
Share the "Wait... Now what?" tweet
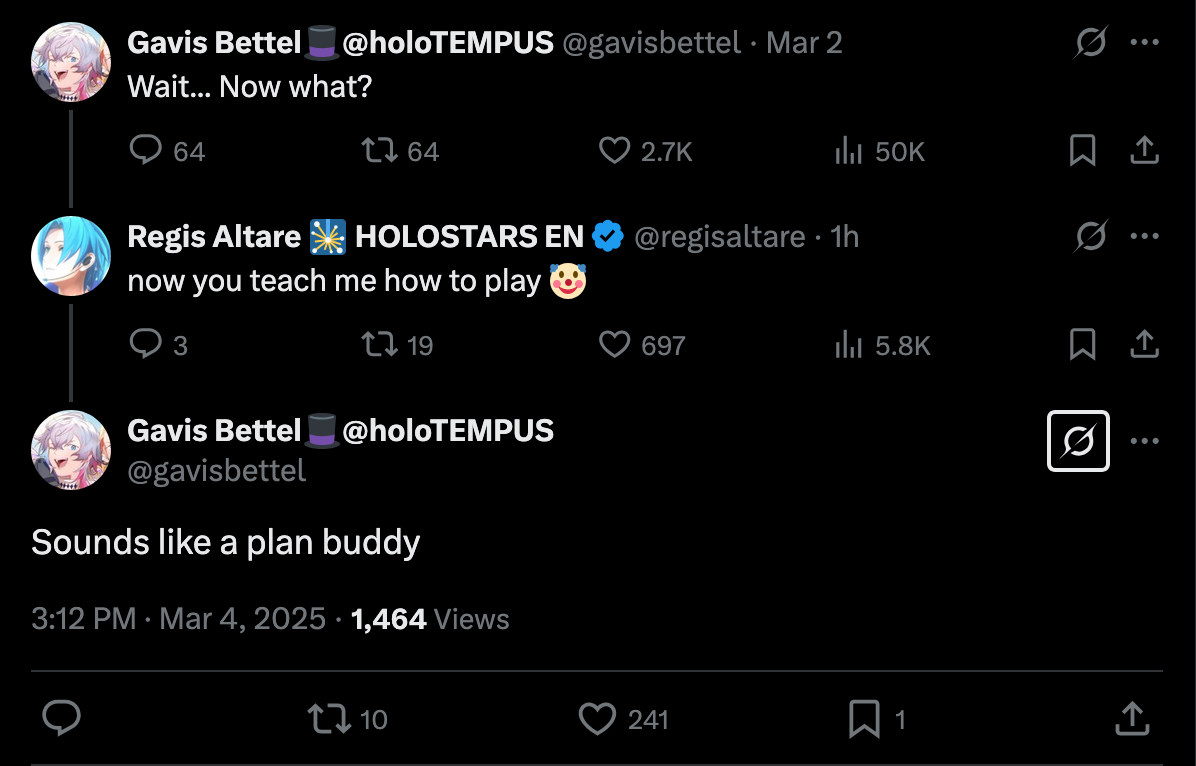tap(1144, 151)
